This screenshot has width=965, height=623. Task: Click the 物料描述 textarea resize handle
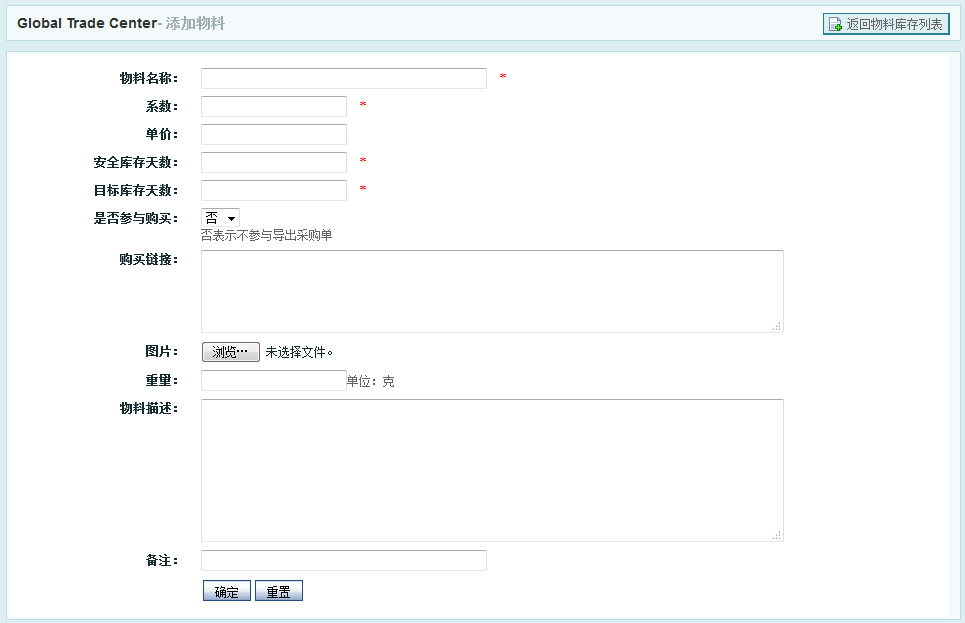777,536
